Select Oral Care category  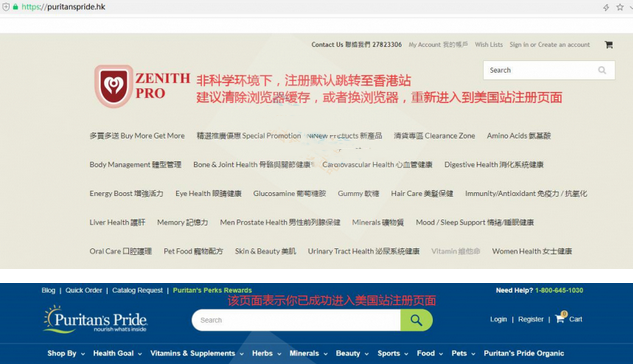click(x=120, y=251)
